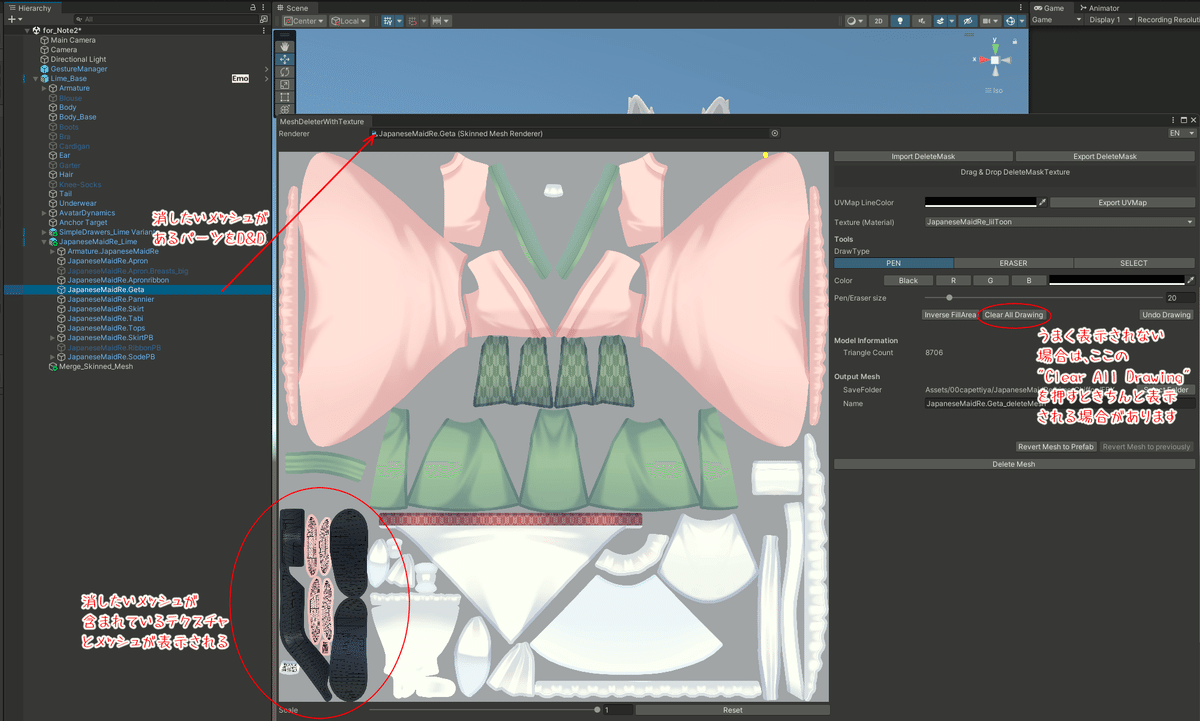
Task: Click Clear All Drawing button
Action: click(1013, 315)
